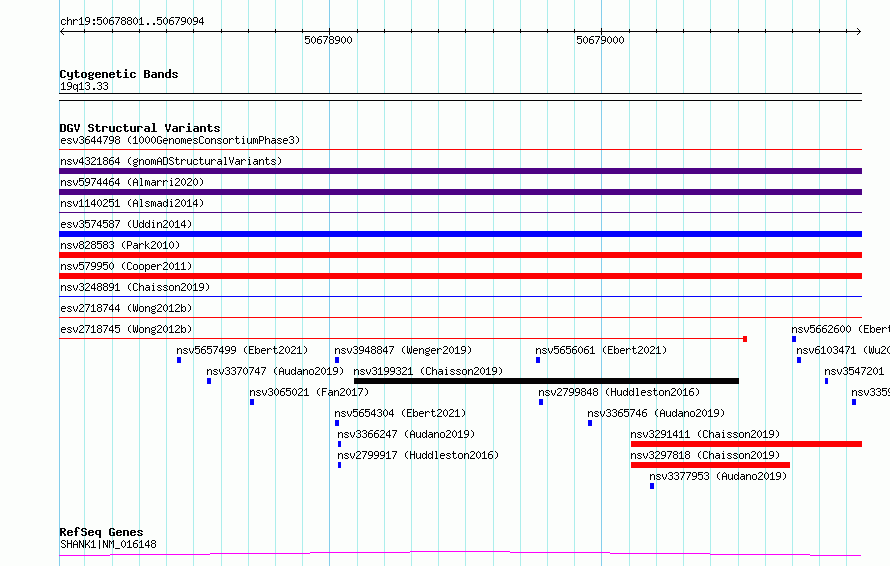Open the nsv828583 Park2010 variant

[120, 245]
